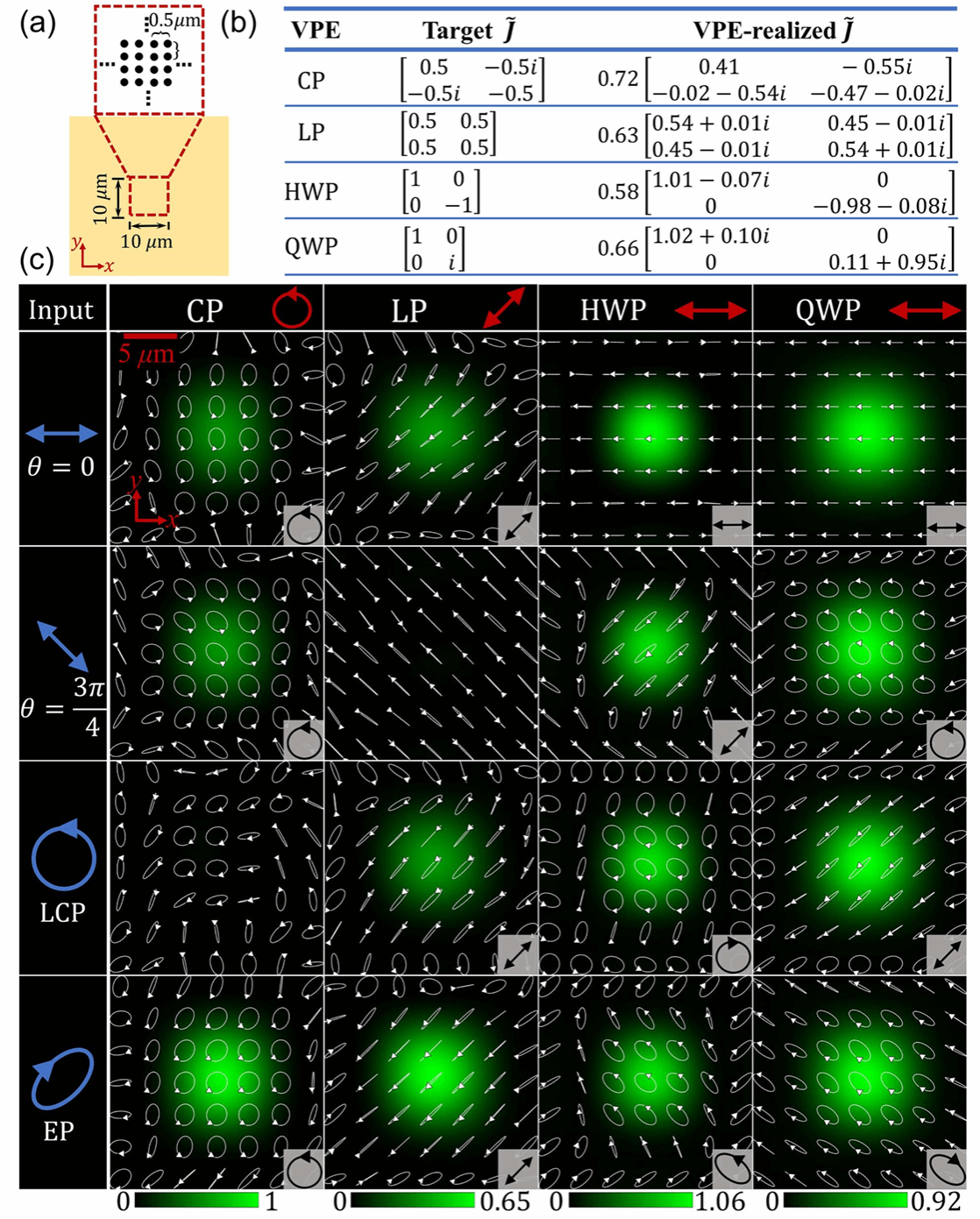The width and height of the screenshot is (980, 1219).
Task: Click the green color bar ending at 0.65
Action: [412, 1201]
